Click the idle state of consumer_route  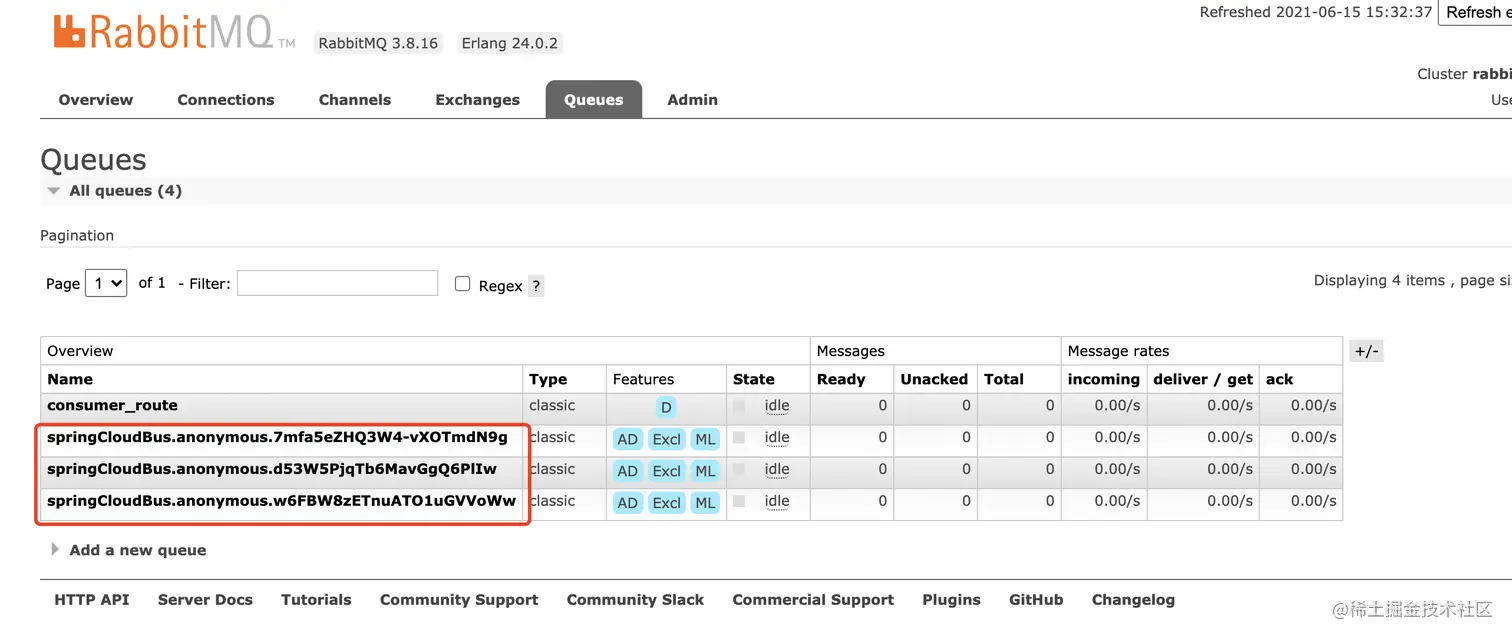[777, 406]
